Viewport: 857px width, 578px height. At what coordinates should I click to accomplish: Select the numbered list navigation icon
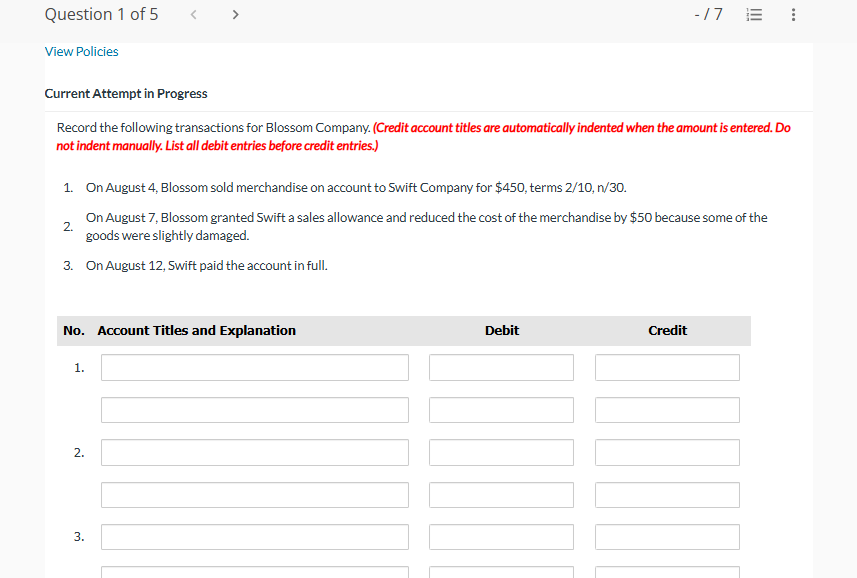755,14
